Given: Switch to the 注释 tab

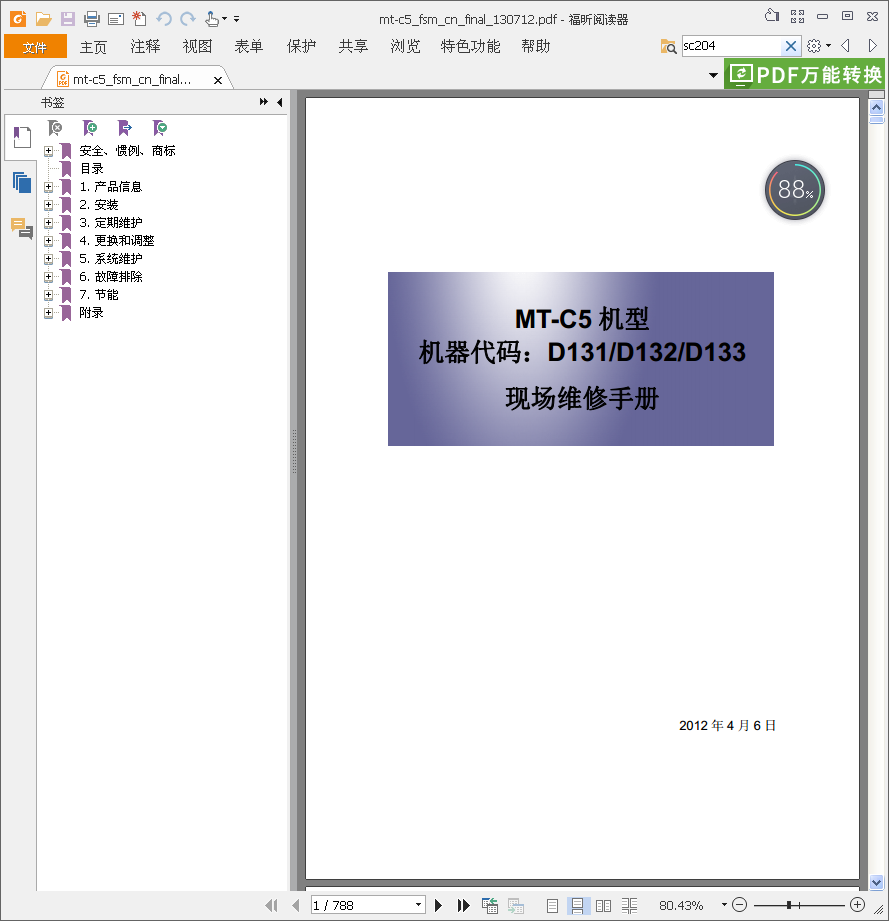Looking at the screenshot, I should pos(145,46).
